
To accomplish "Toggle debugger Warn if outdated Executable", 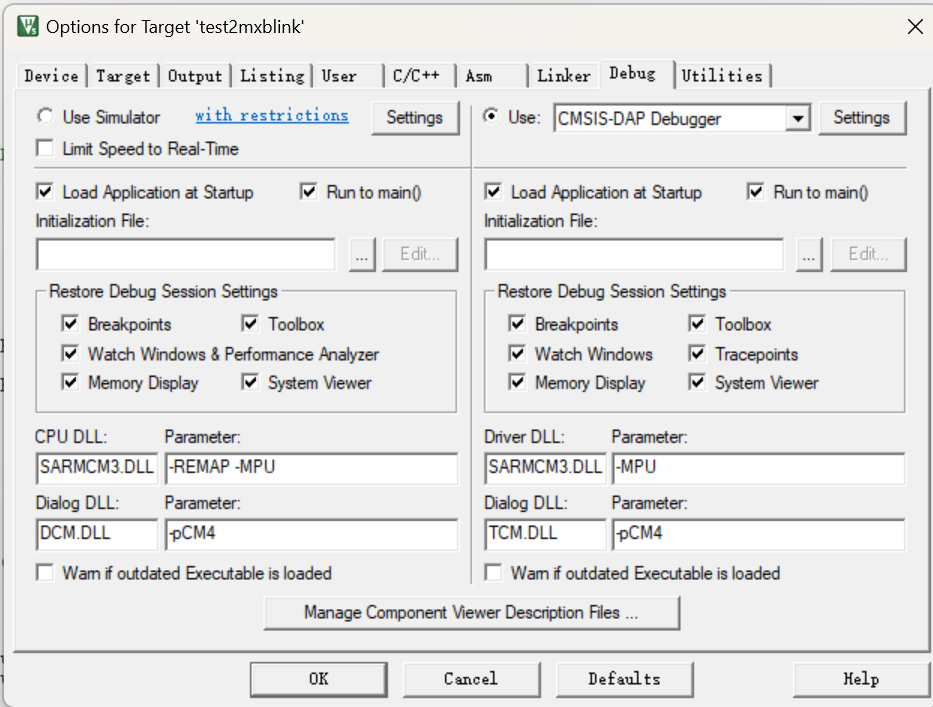I will click(x=493, y=573).
